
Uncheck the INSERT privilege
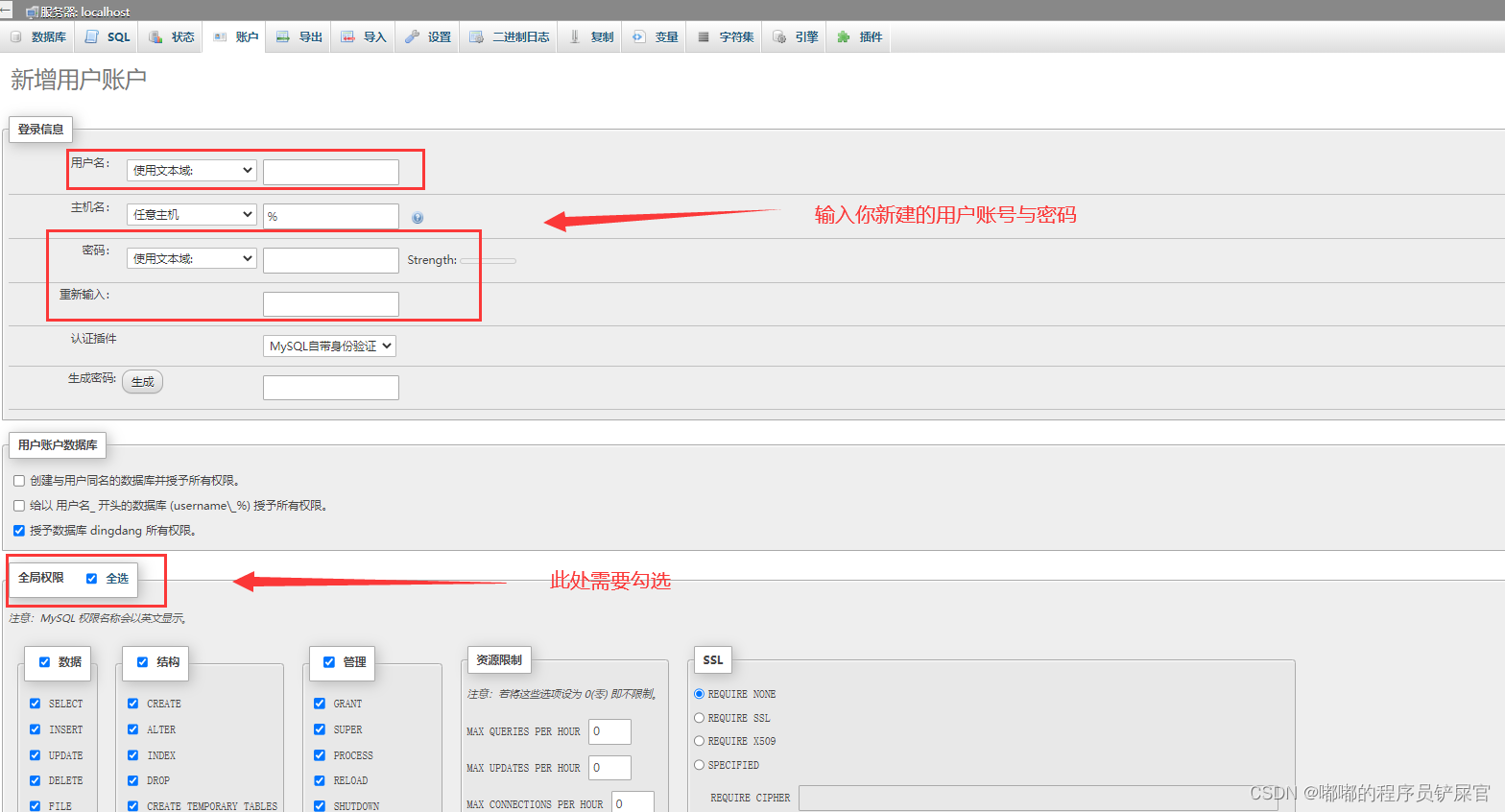coord(36,729)
